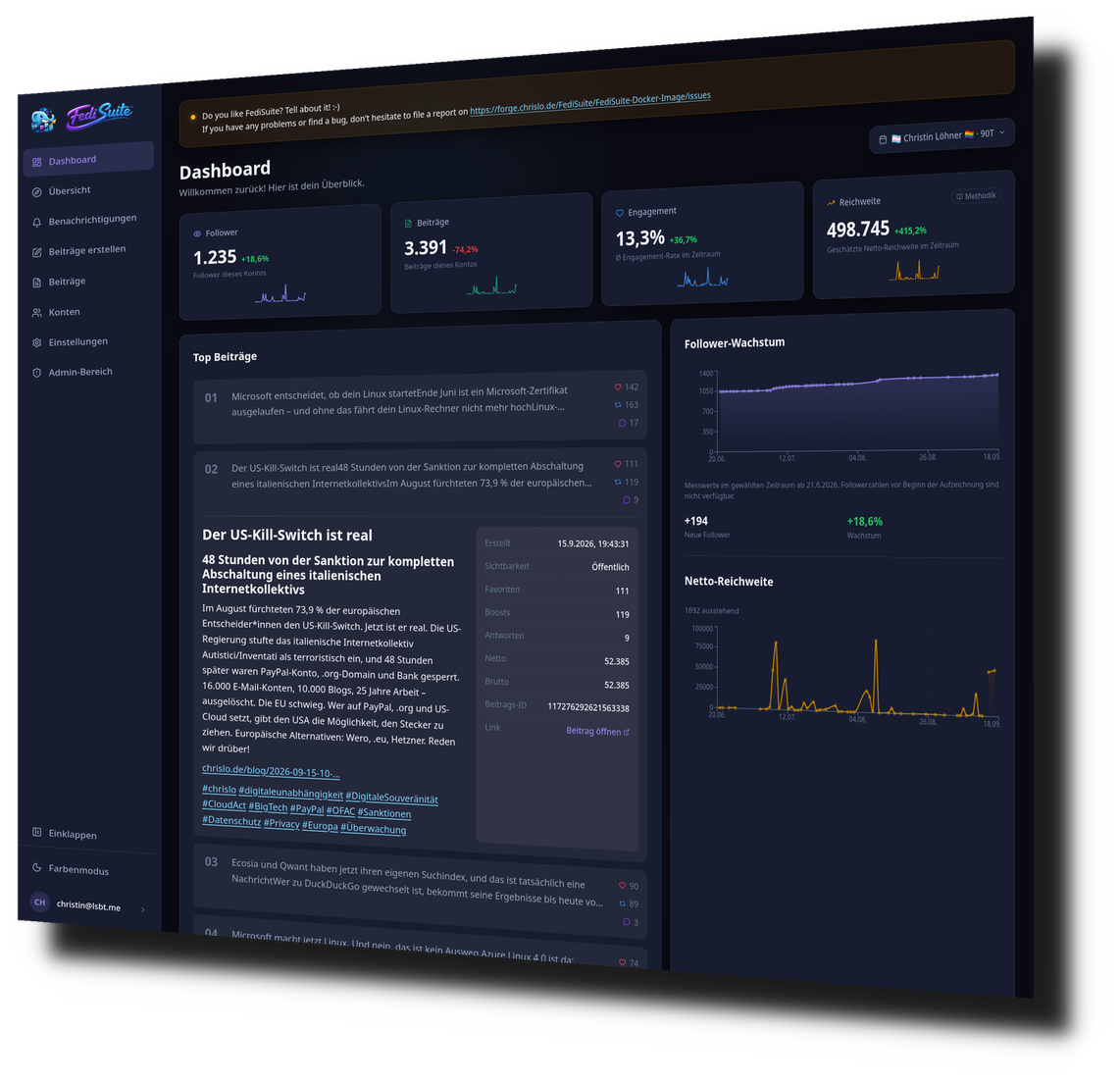Click the reach value 498.745
1120x1083 pixels.
pos(858,230)
